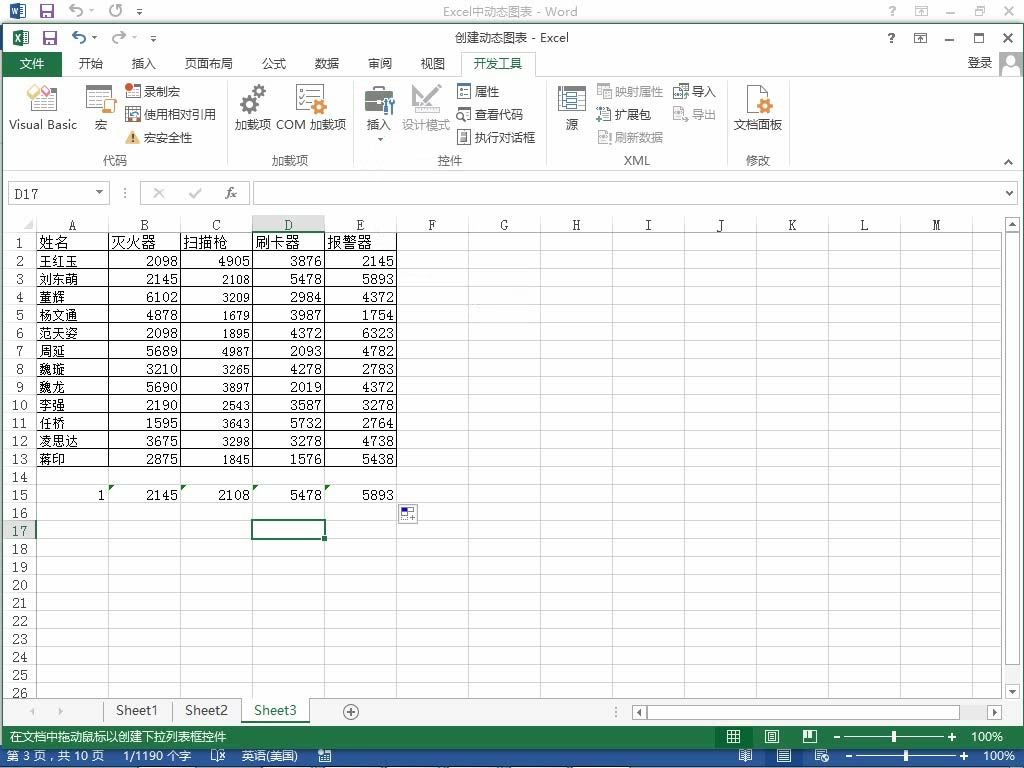Redo in Excel quick access toolbar
The height and width of the screenshot is (768, 1024).
tap(118, 38)
